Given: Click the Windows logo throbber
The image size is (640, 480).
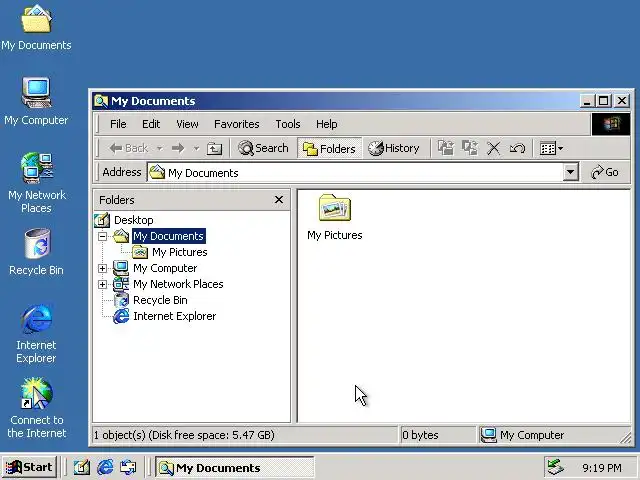Looking at the screenshot, I should [x=611, y=124].
